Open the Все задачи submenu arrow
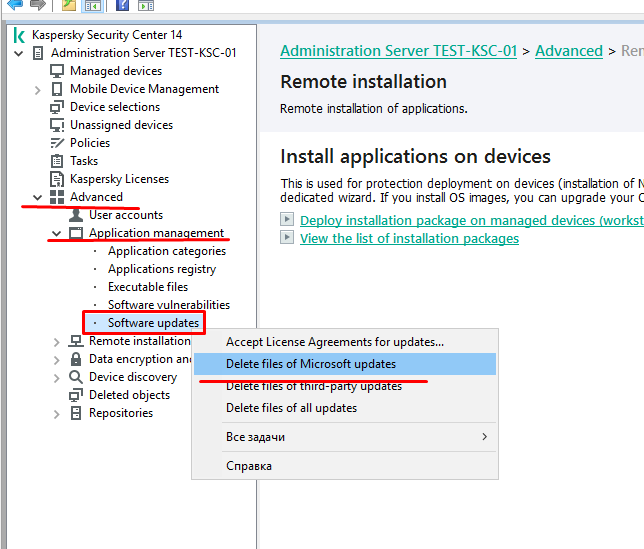Image resolution: width=644 pixels, height=549 pixels. coord(485,436)
